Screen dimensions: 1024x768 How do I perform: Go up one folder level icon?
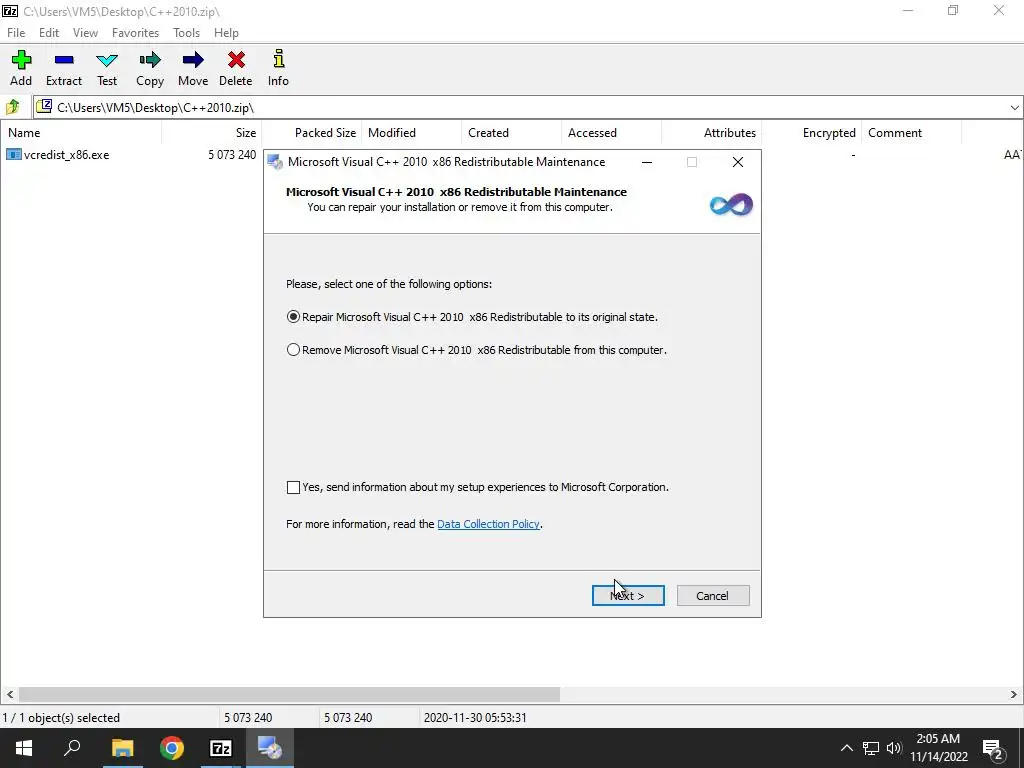[12, 107]
